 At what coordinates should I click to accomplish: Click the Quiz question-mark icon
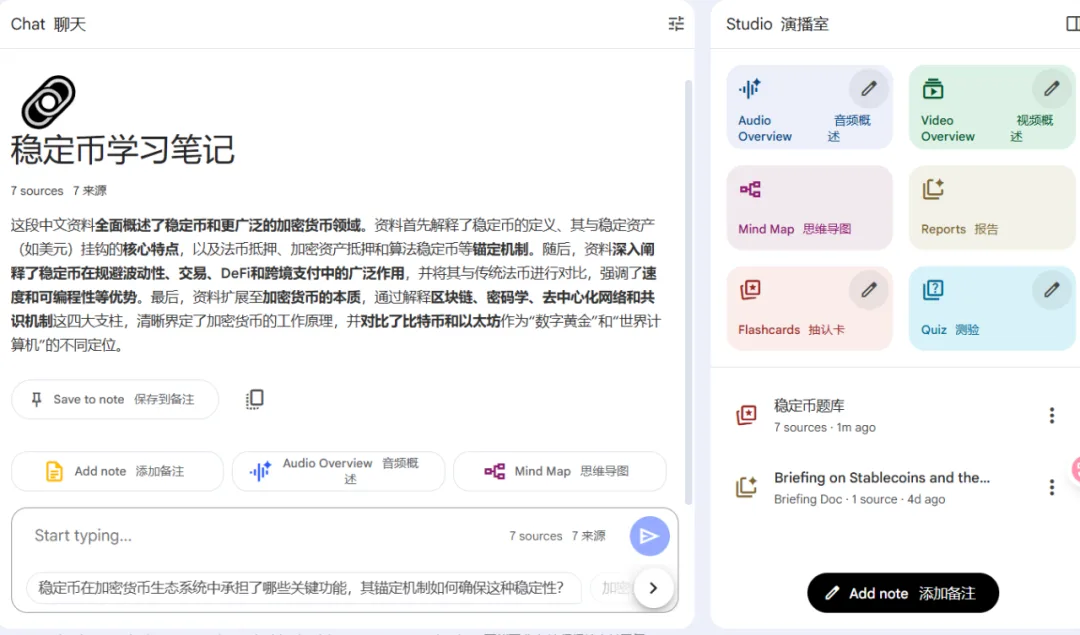click(933, 290)
